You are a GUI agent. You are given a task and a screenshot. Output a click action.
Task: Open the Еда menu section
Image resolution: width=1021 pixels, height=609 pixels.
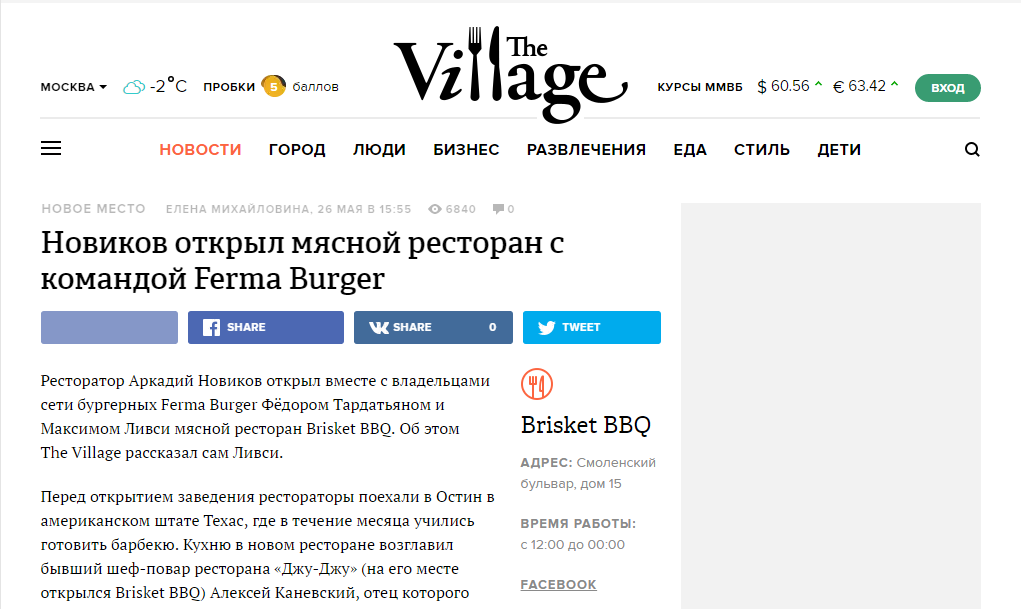(690, 150)
